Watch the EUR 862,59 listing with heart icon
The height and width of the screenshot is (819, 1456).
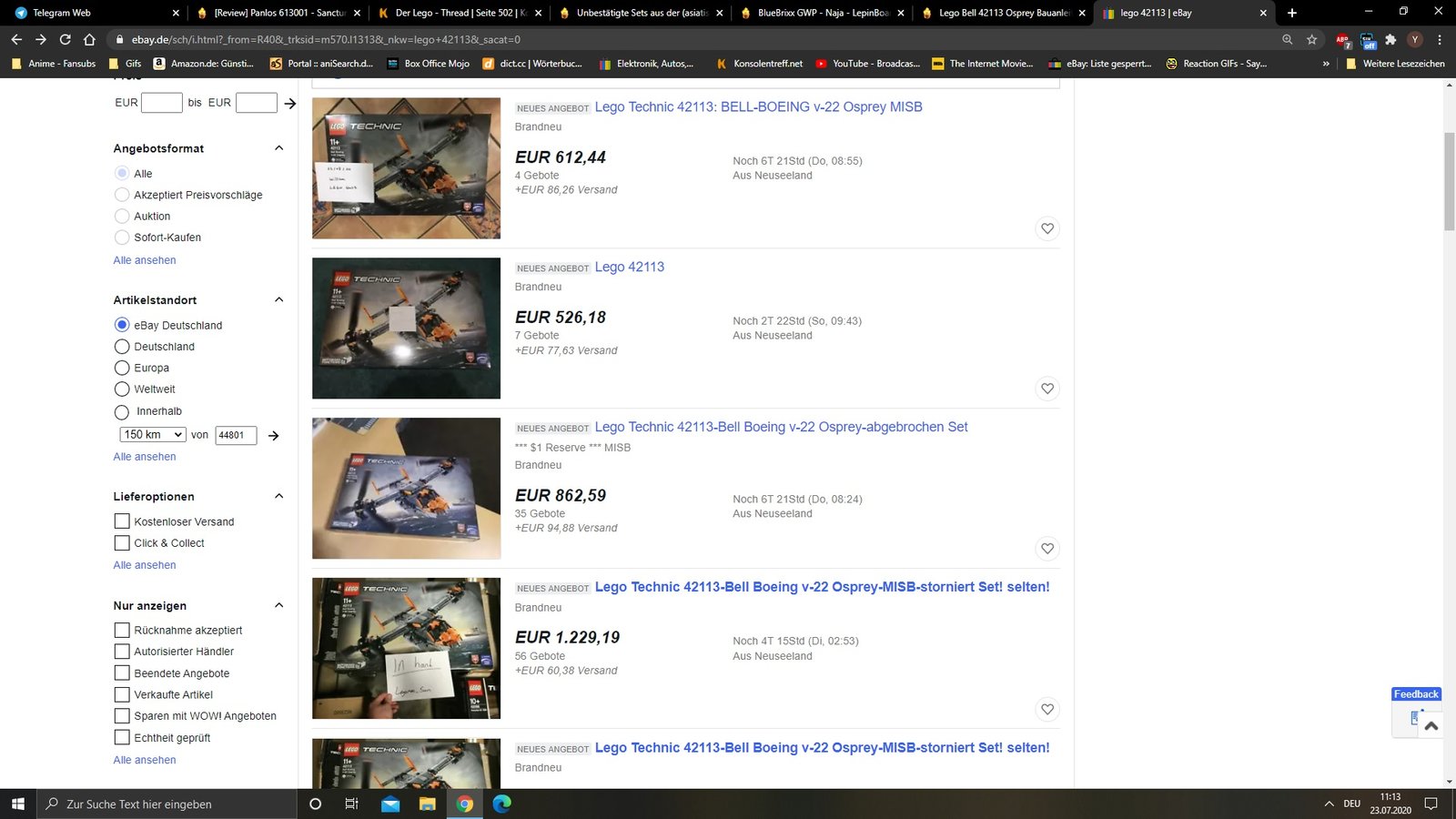[x=1047, y=549]
